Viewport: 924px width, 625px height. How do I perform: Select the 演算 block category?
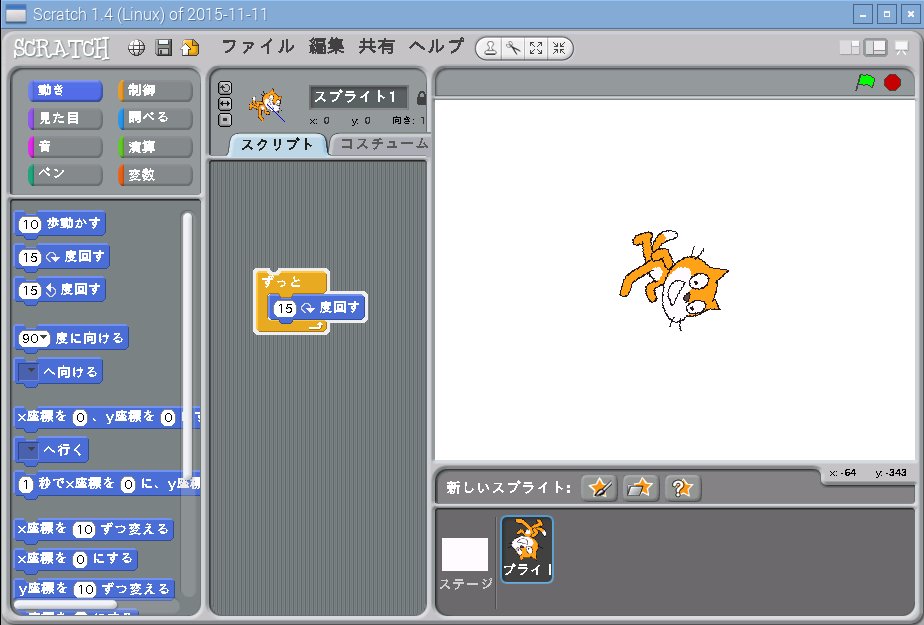pos(155,147)
